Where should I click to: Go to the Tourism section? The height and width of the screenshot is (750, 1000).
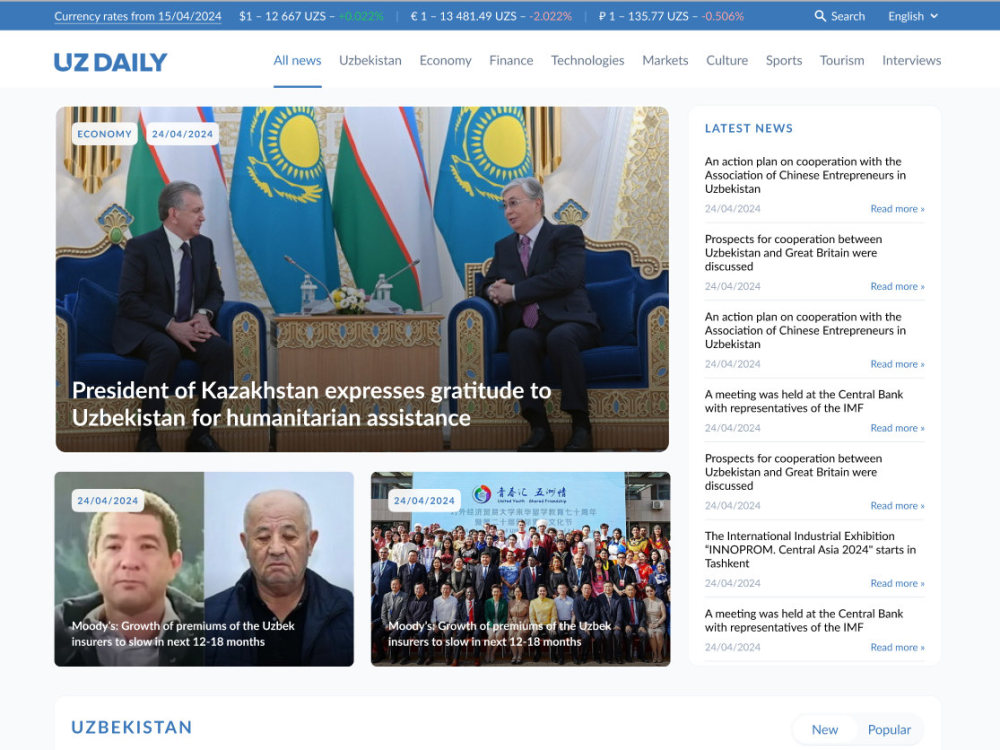point(842,61)
